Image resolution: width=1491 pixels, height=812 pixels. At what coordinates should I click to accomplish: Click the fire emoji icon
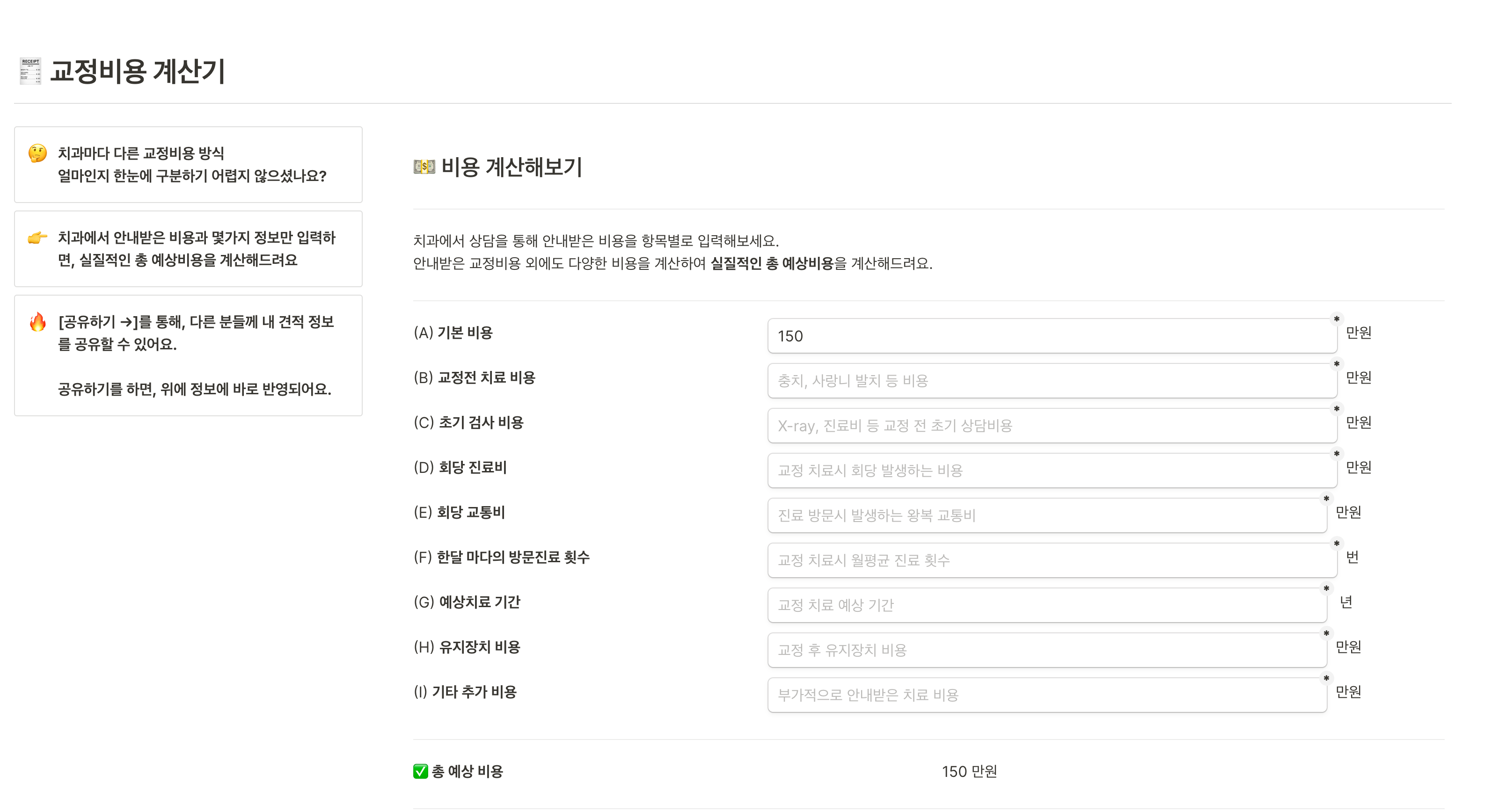click(x=37, y=322)
